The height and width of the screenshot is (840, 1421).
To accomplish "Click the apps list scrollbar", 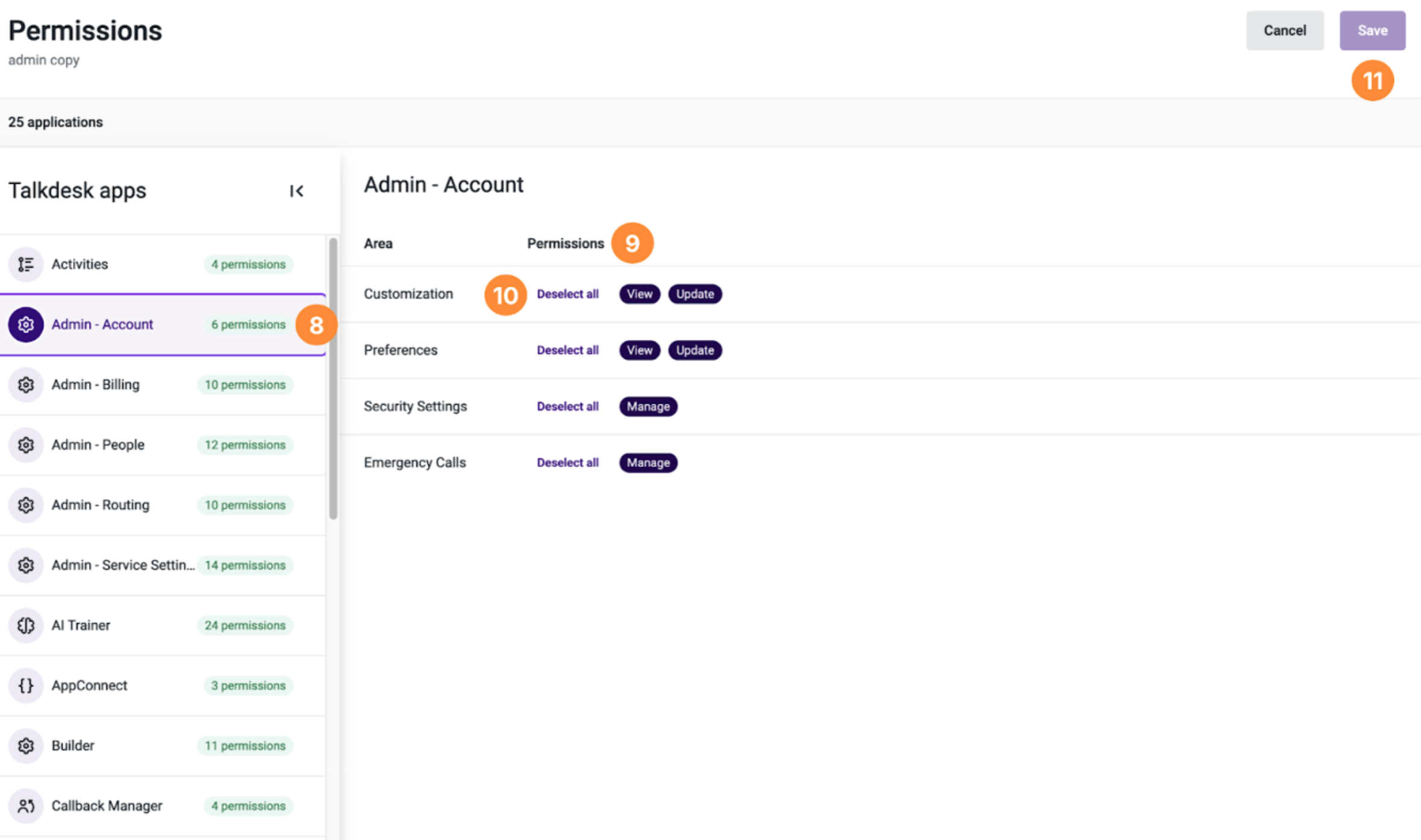I will (x=333, y=378).
